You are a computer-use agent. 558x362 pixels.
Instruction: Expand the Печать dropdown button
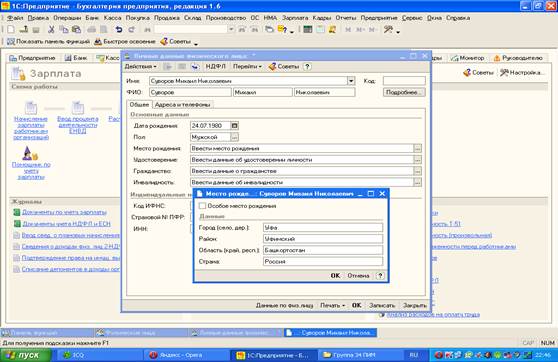332,305
